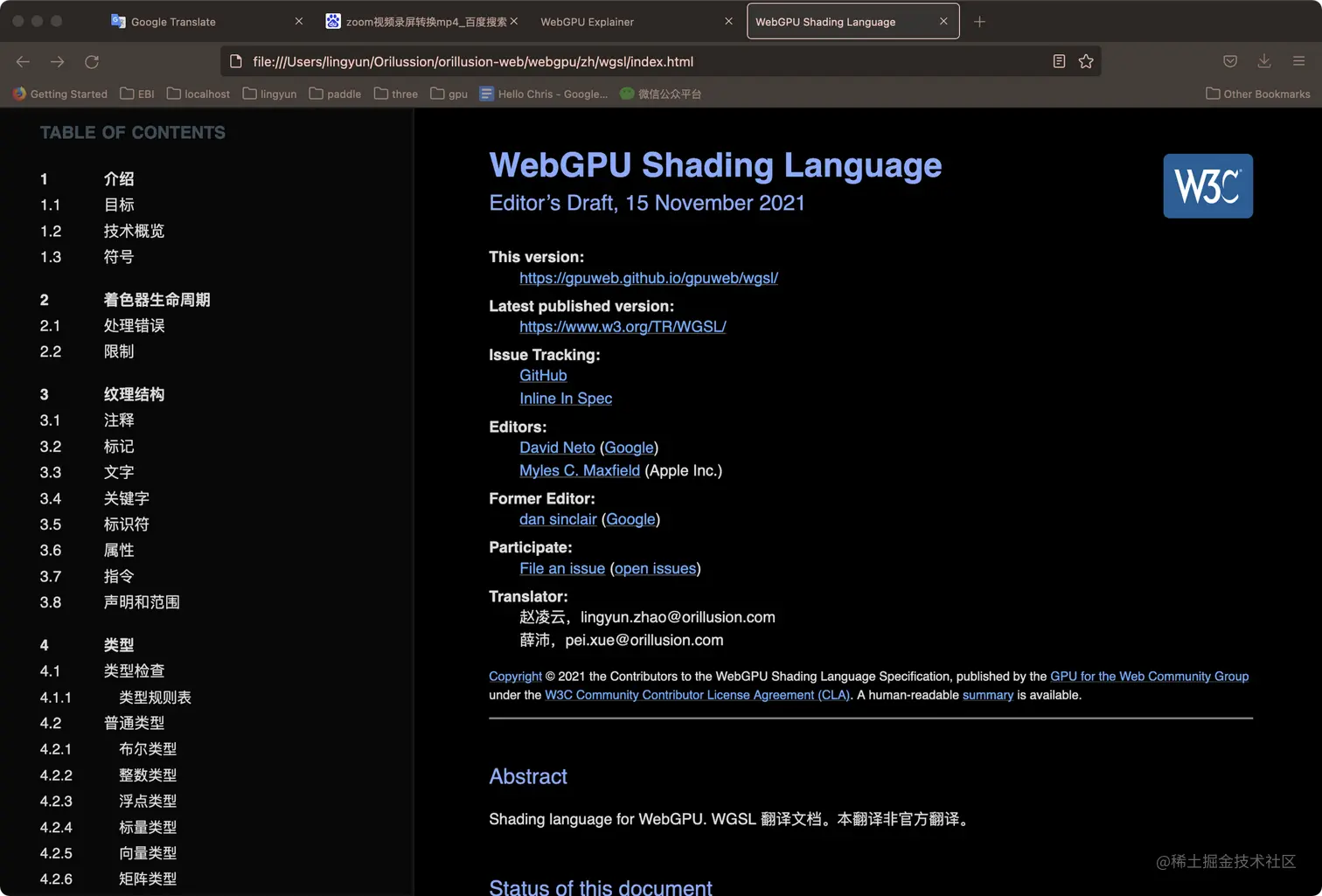Open the Hello Chris - Google bookmark

544,94
